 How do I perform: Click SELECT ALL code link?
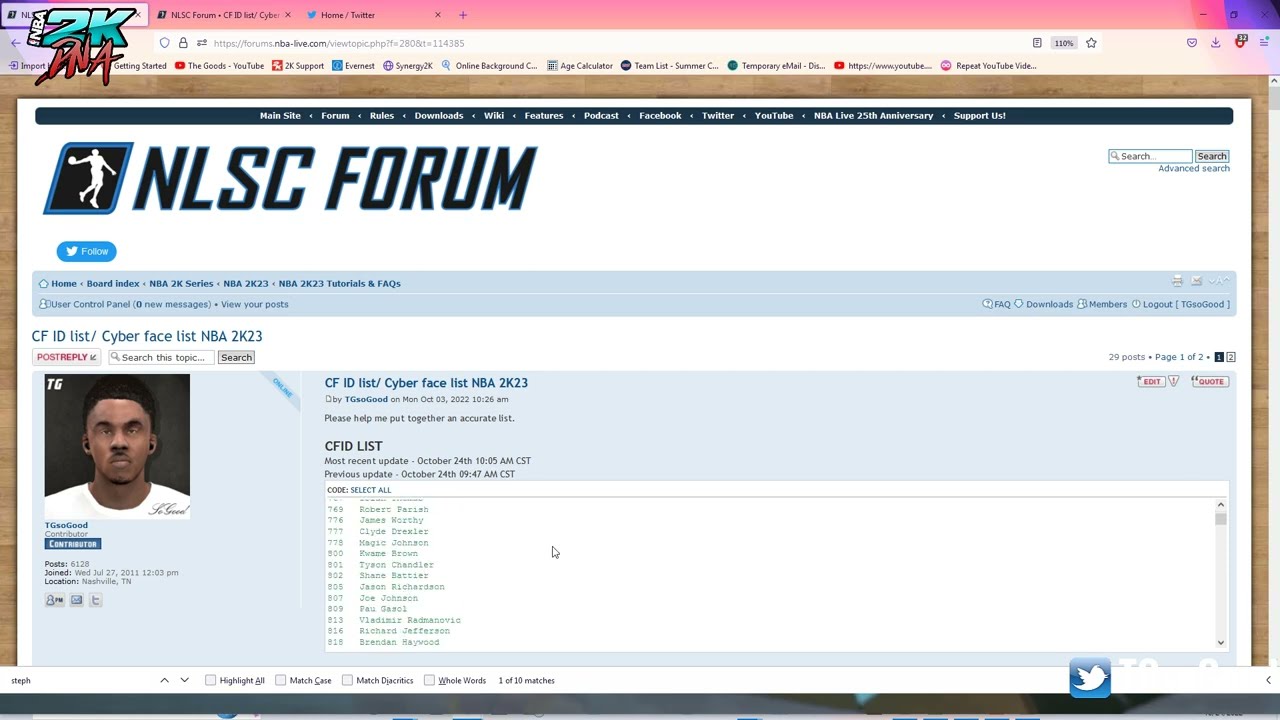click(x=371, y=490)
